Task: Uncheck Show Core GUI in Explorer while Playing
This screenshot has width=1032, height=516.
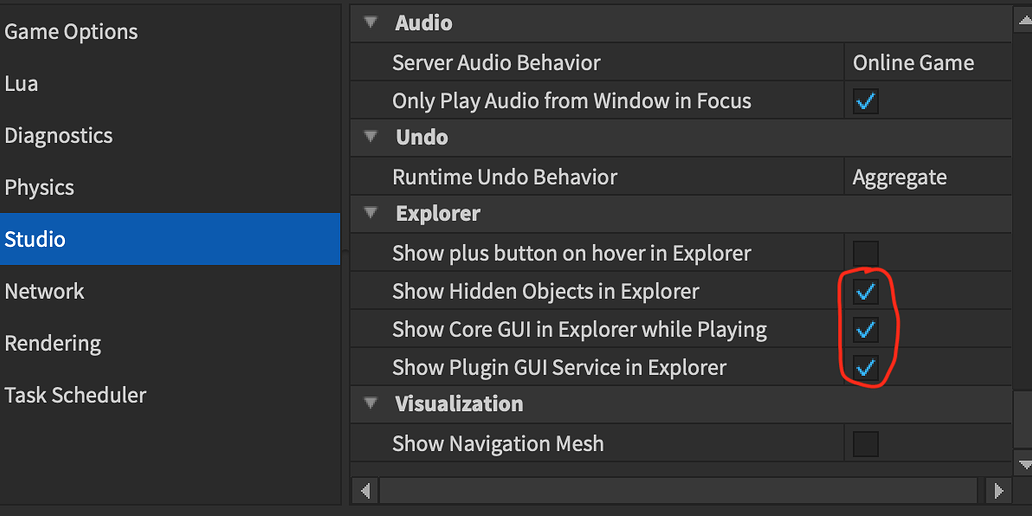Action: tap(865, 329)
